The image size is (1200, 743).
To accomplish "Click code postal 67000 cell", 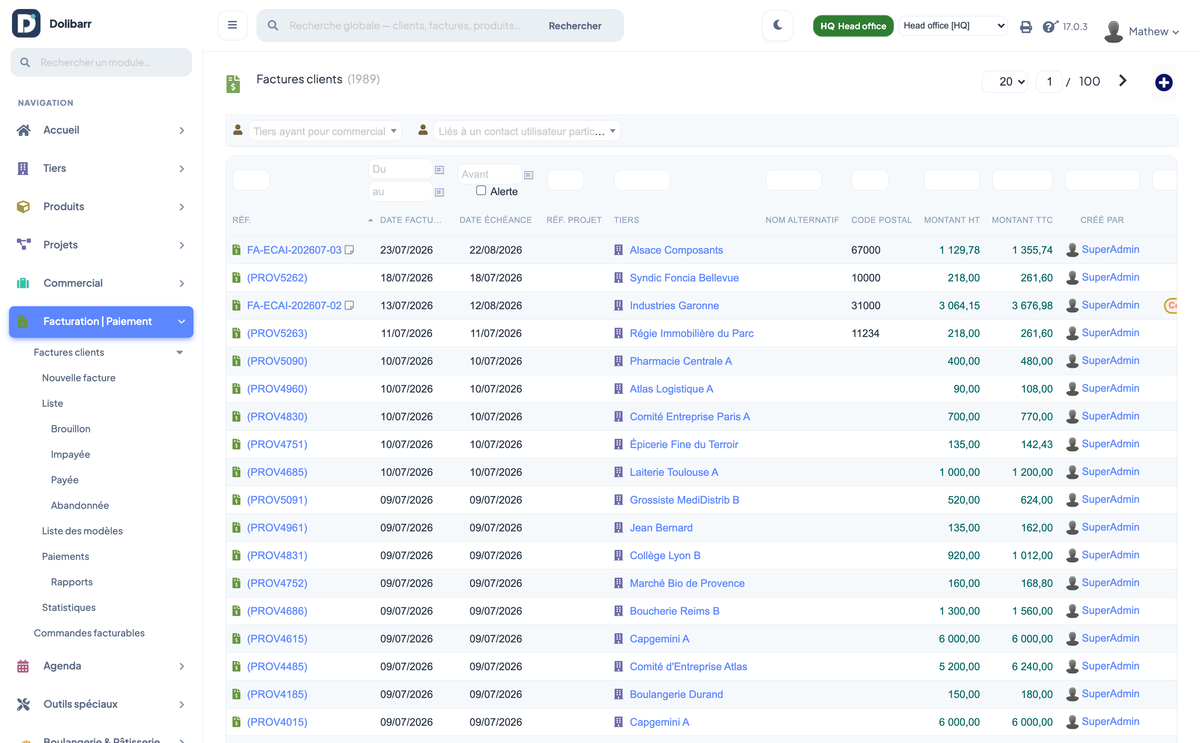I will pos(866,250).
